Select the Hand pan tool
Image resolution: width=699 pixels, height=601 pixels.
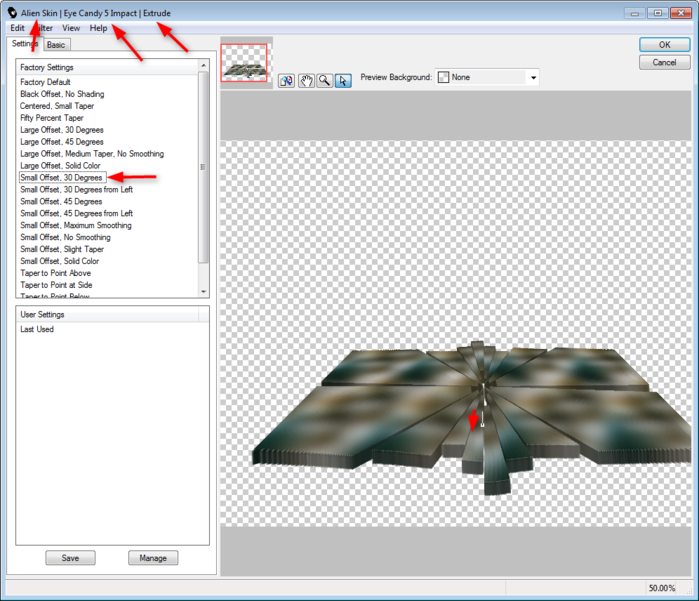point(306,81)
